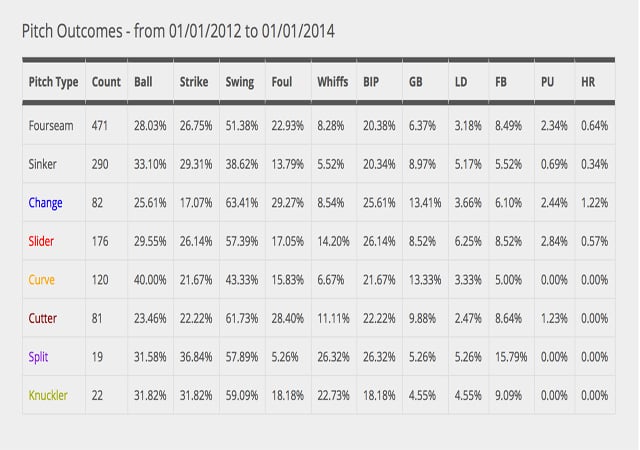Select the Knuckler pitch type link
This screenshot has height=450, width=640.
tap(49, 395)
